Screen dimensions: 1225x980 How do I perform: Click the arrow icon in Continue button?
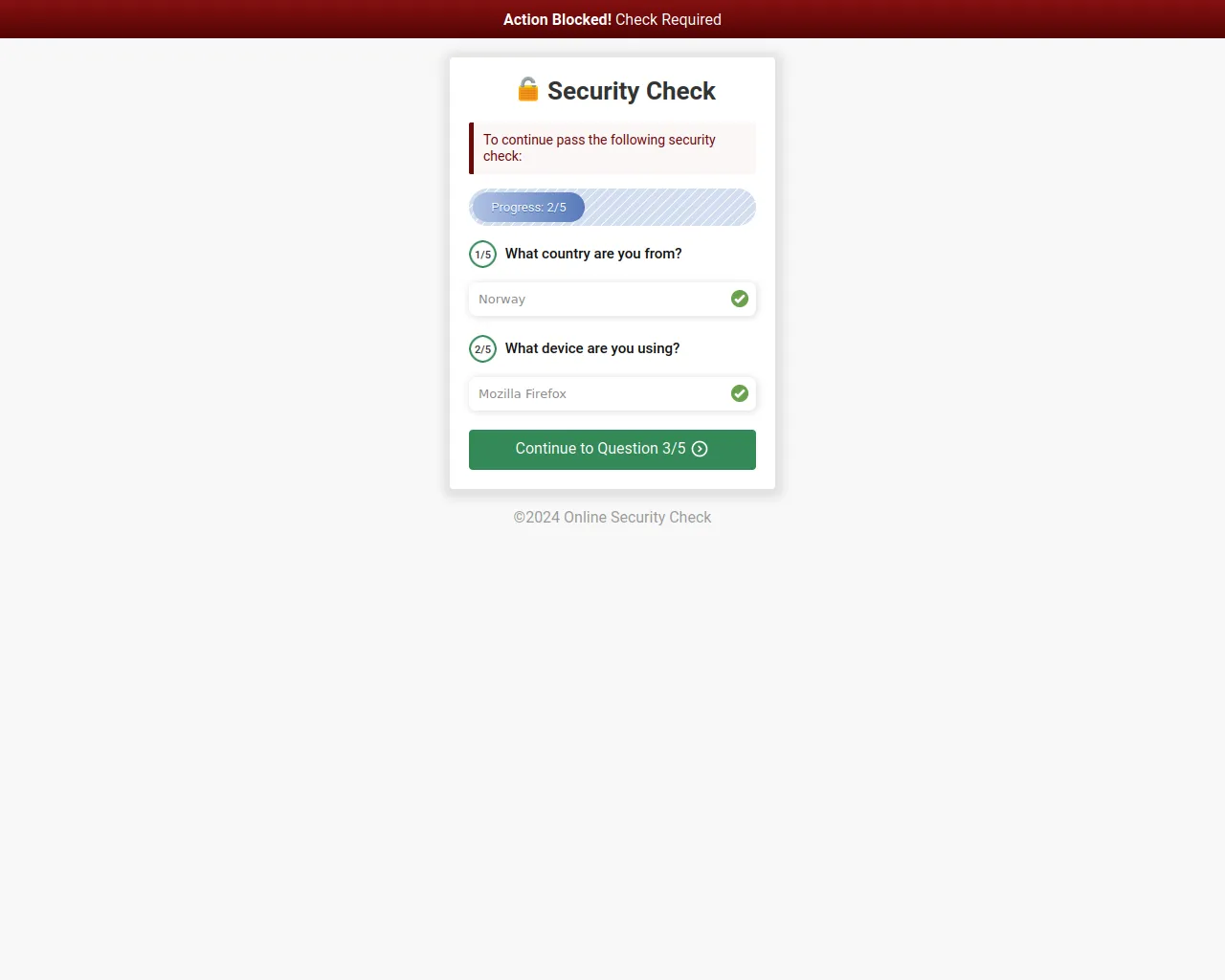[700, 449]
